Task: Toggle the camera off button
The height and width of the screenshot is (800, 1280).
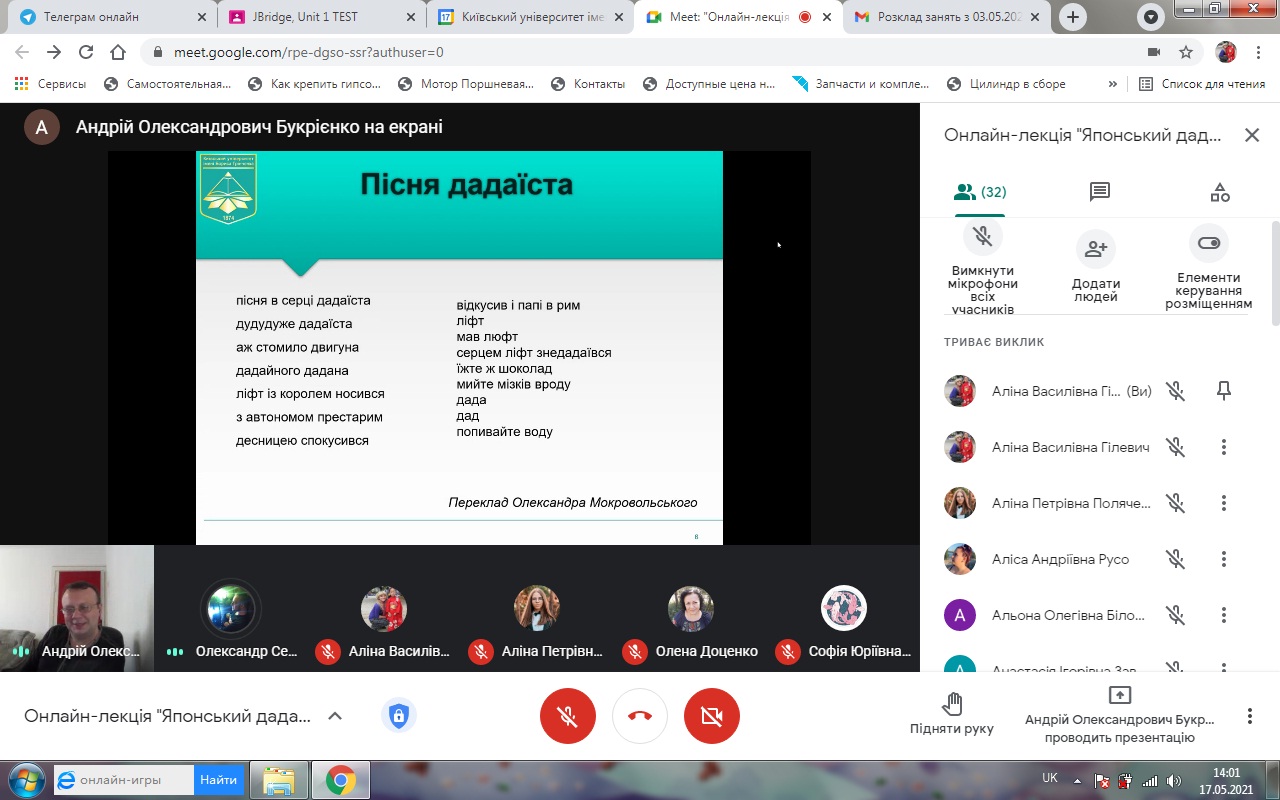Action: point(712,716)
